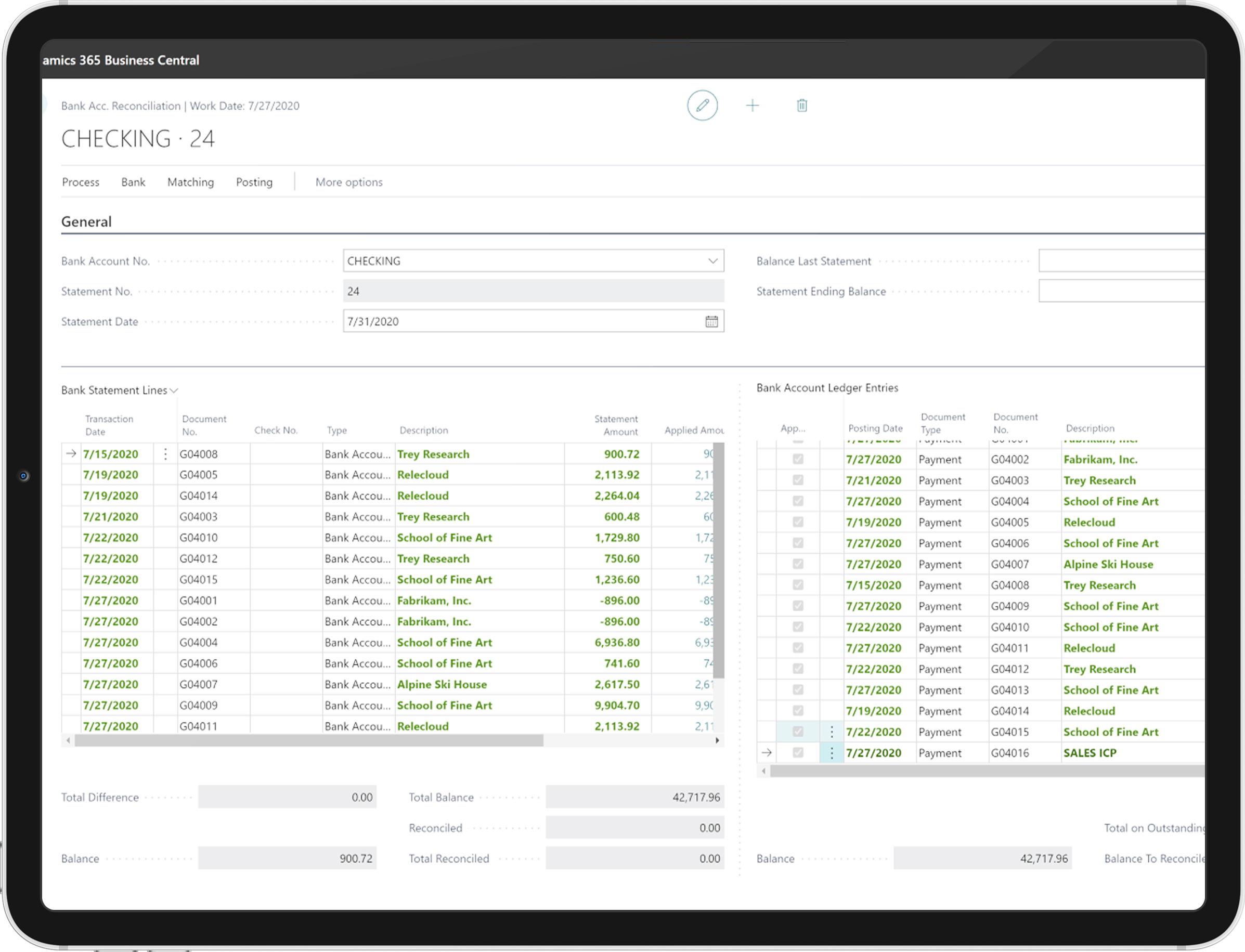
Task: Expand Bank Account No. CHECKING dropdown
Action: (x=712, y=260)
